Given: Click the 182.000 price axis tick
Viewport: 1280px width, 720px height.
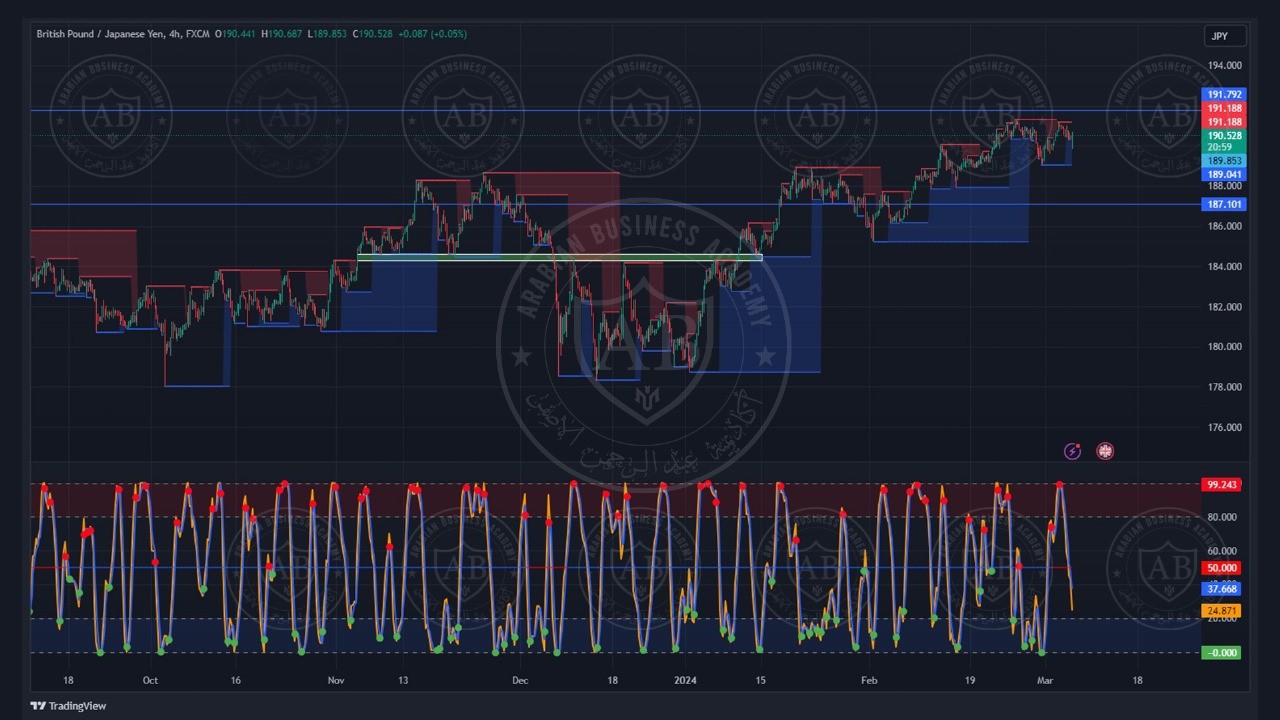Looking at the screenshot, I should coord(1224,307).
